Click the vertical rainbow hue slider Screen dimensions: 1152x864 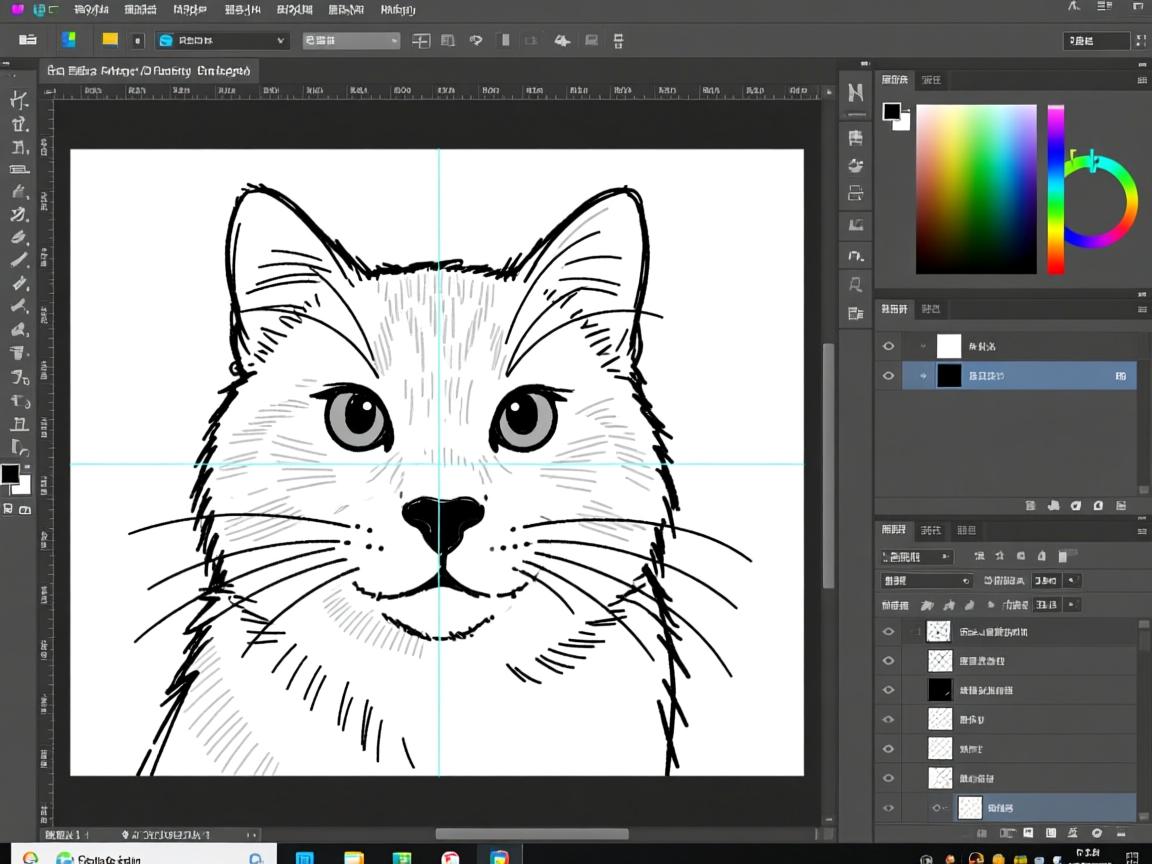click(1055, 190)
